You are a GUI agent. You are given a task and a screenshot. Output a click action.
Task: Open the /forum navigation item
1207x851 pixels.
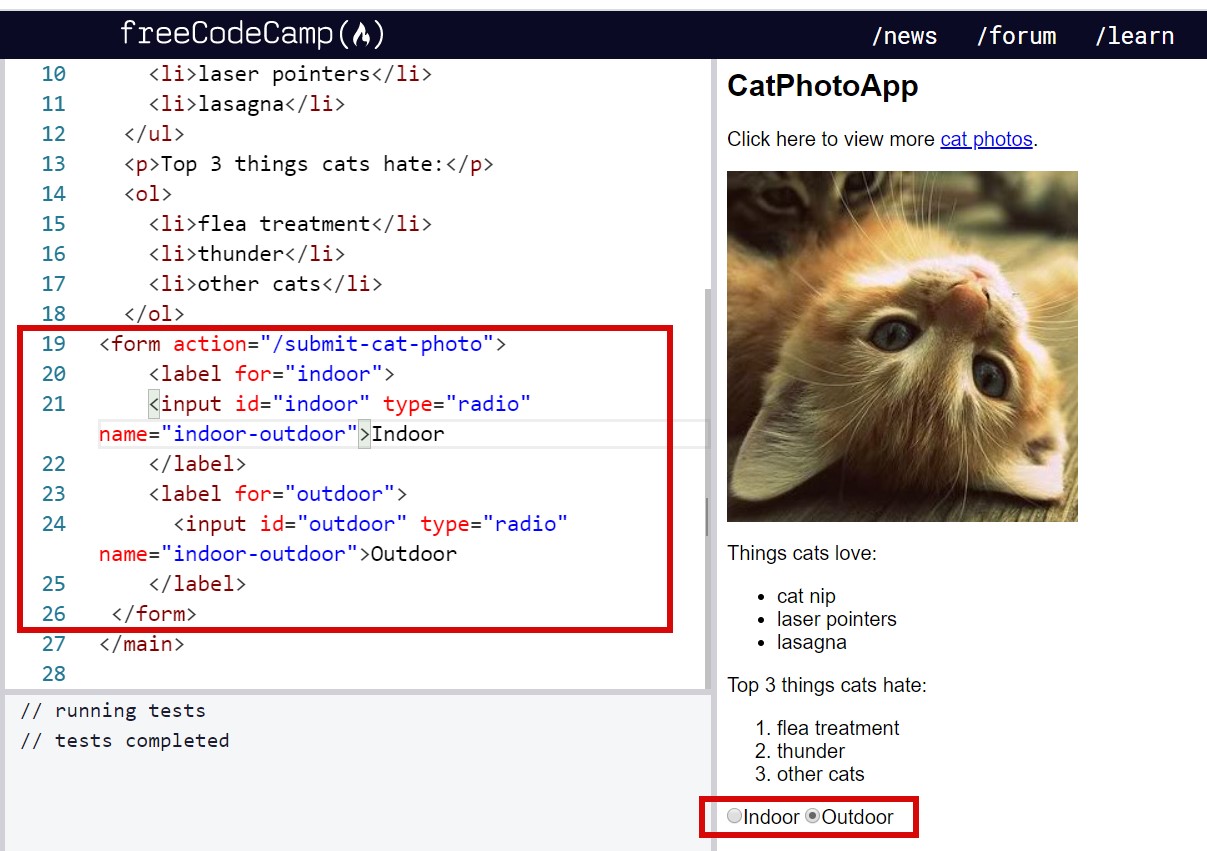click(x=1016, y=36)
